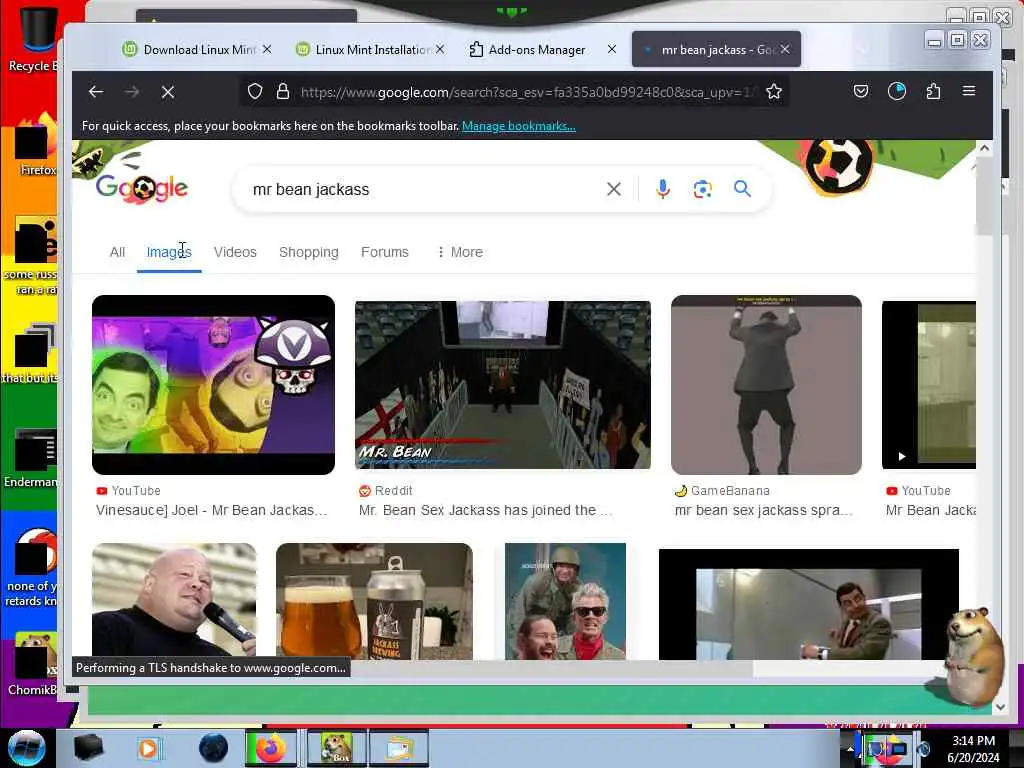Open the GameBanana spray image thumbnail
The width and height of the screenshot is (1024, 768).
coord(766,385)
